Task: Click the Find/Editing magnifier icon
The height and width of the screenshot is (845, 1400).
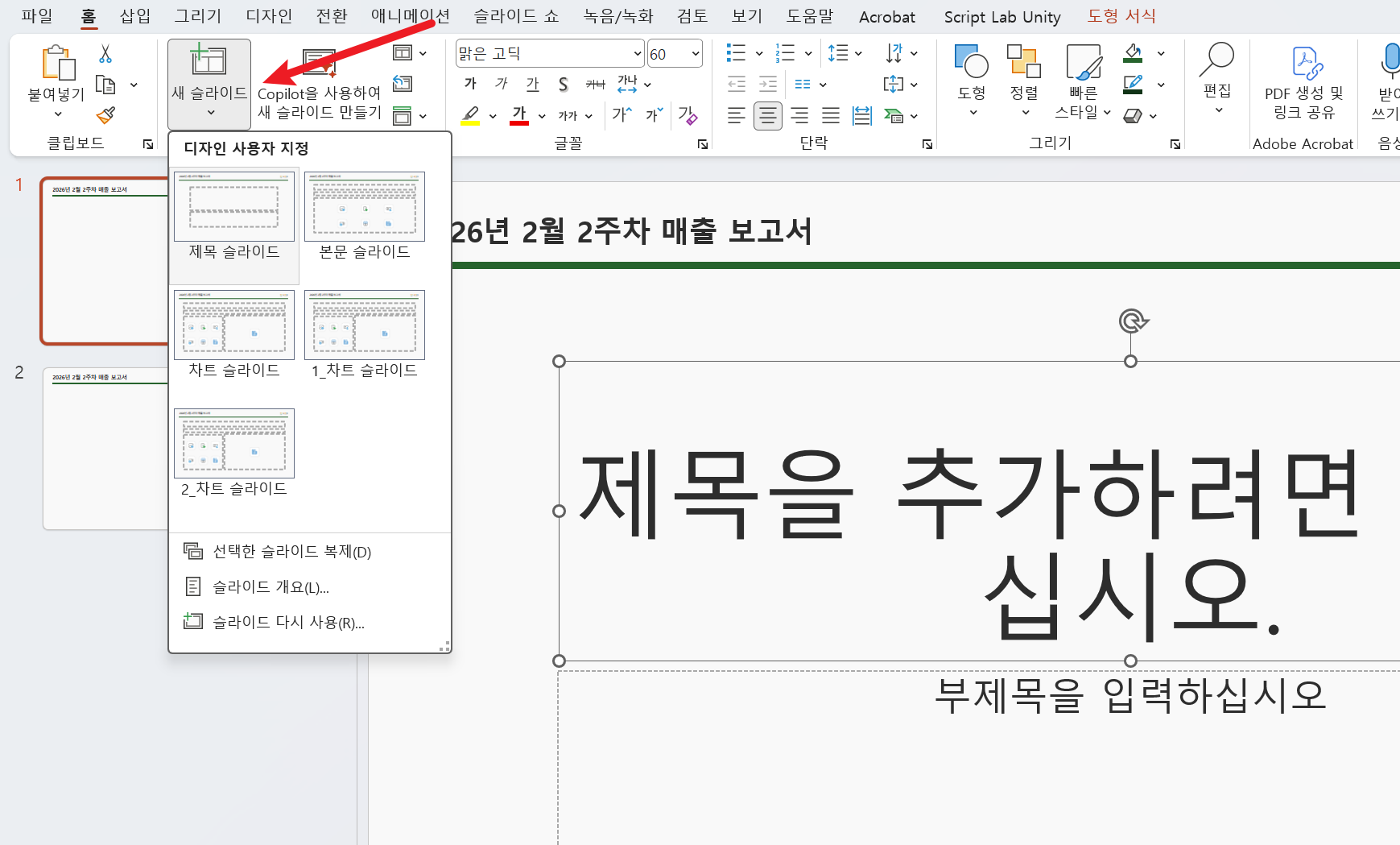Action: click(x=1217, y=60)
